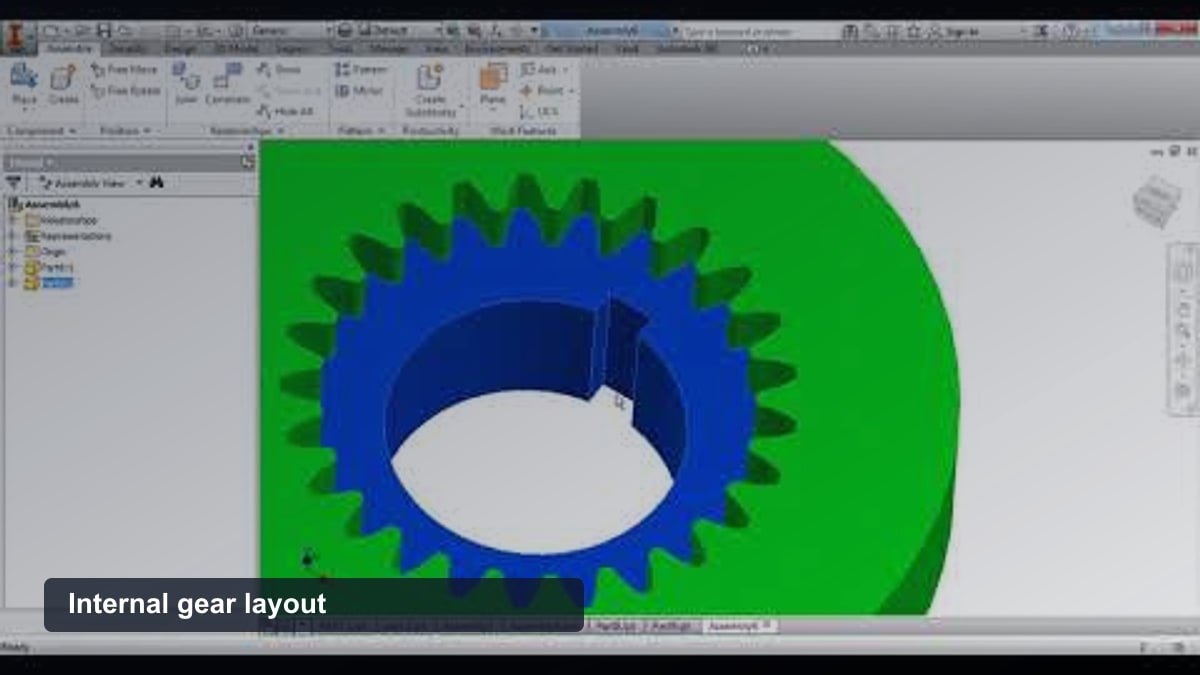This screenshot has height=675, width=1200.
Task: Click the Hide All relationships tool
Action: pyautogui.click(x=284, y=111)
